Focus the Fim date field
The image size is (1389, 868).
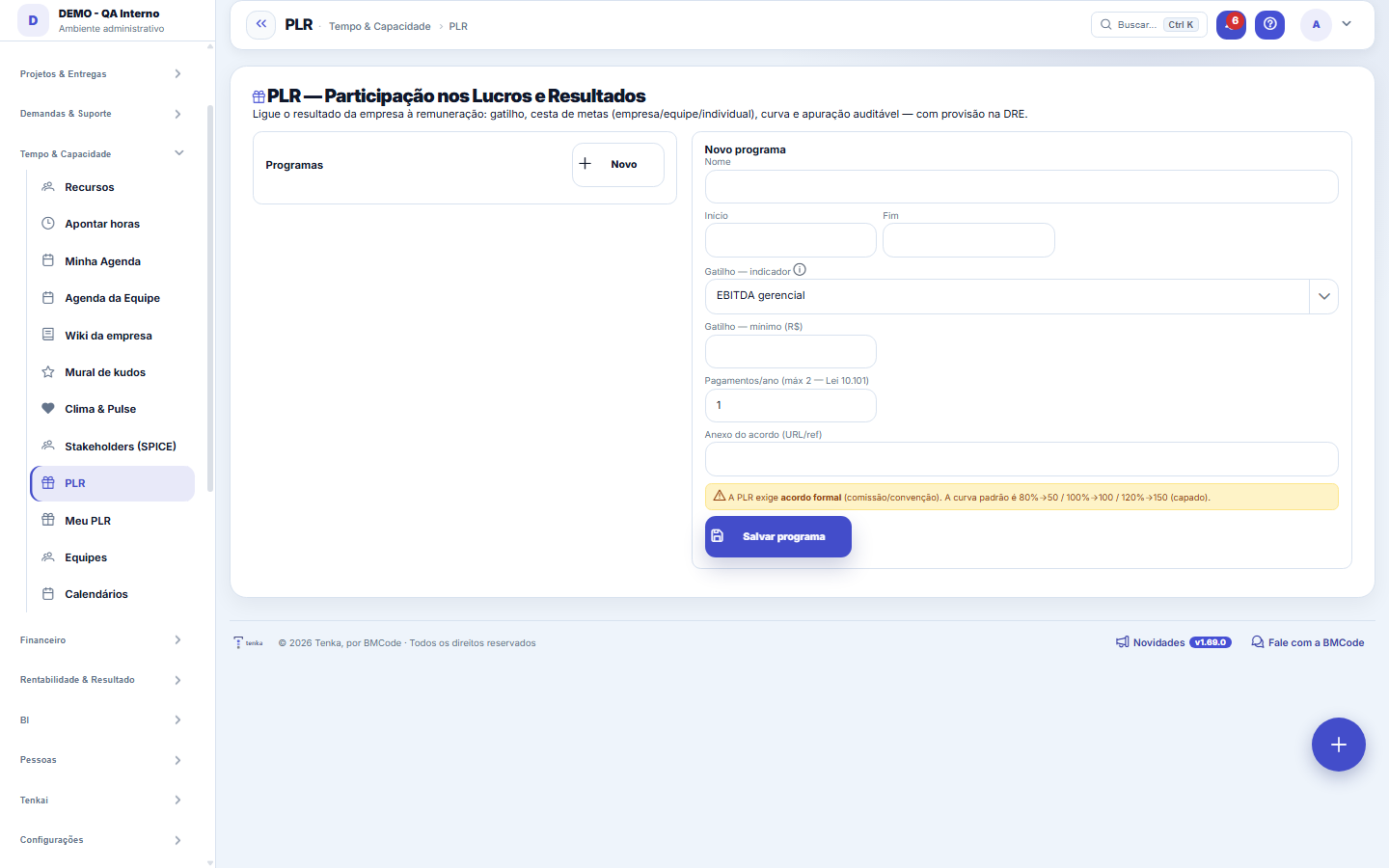pos(968,240)
